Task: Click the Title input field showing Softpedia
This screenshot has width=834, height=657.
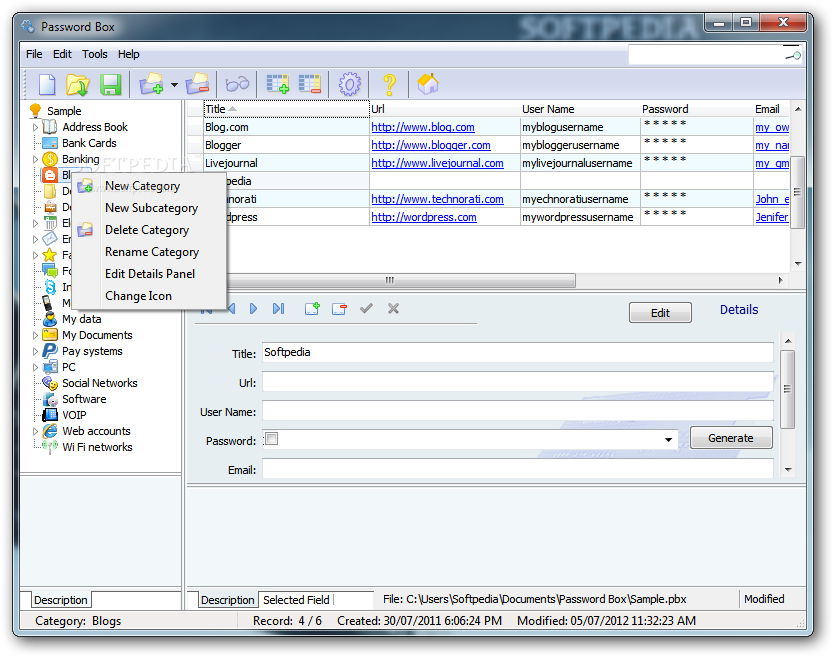Action: (x=518, y=353)
